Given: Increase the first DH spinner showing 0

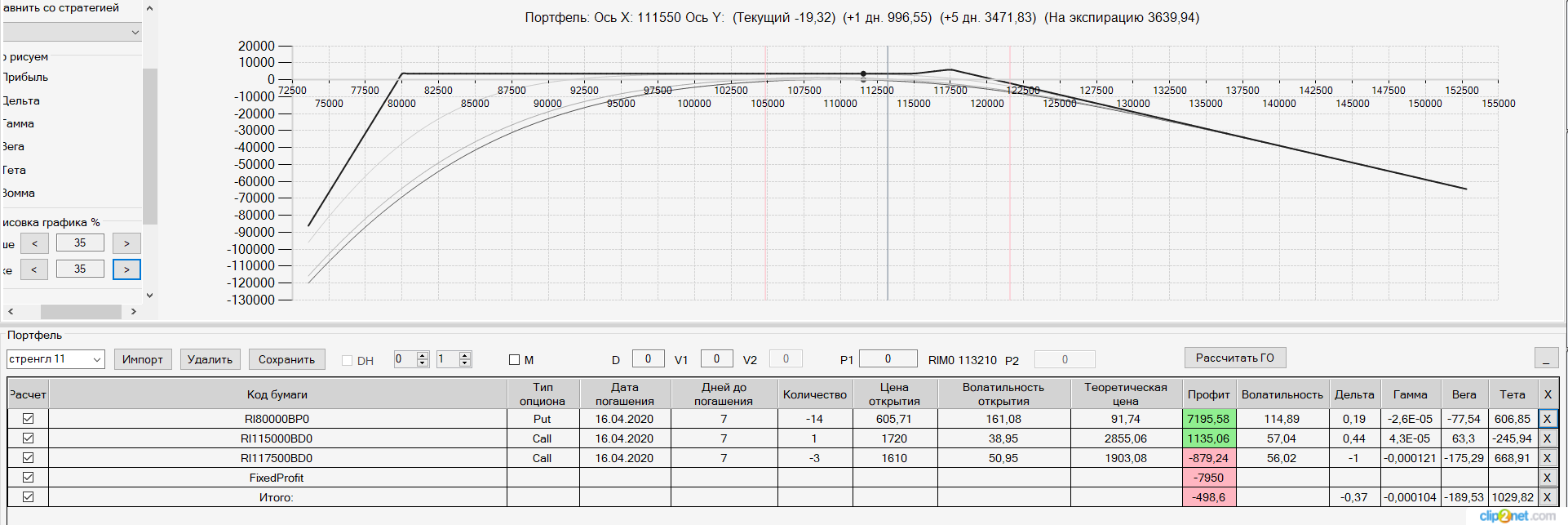Looking at the screenshot, I should pos(423,355).
